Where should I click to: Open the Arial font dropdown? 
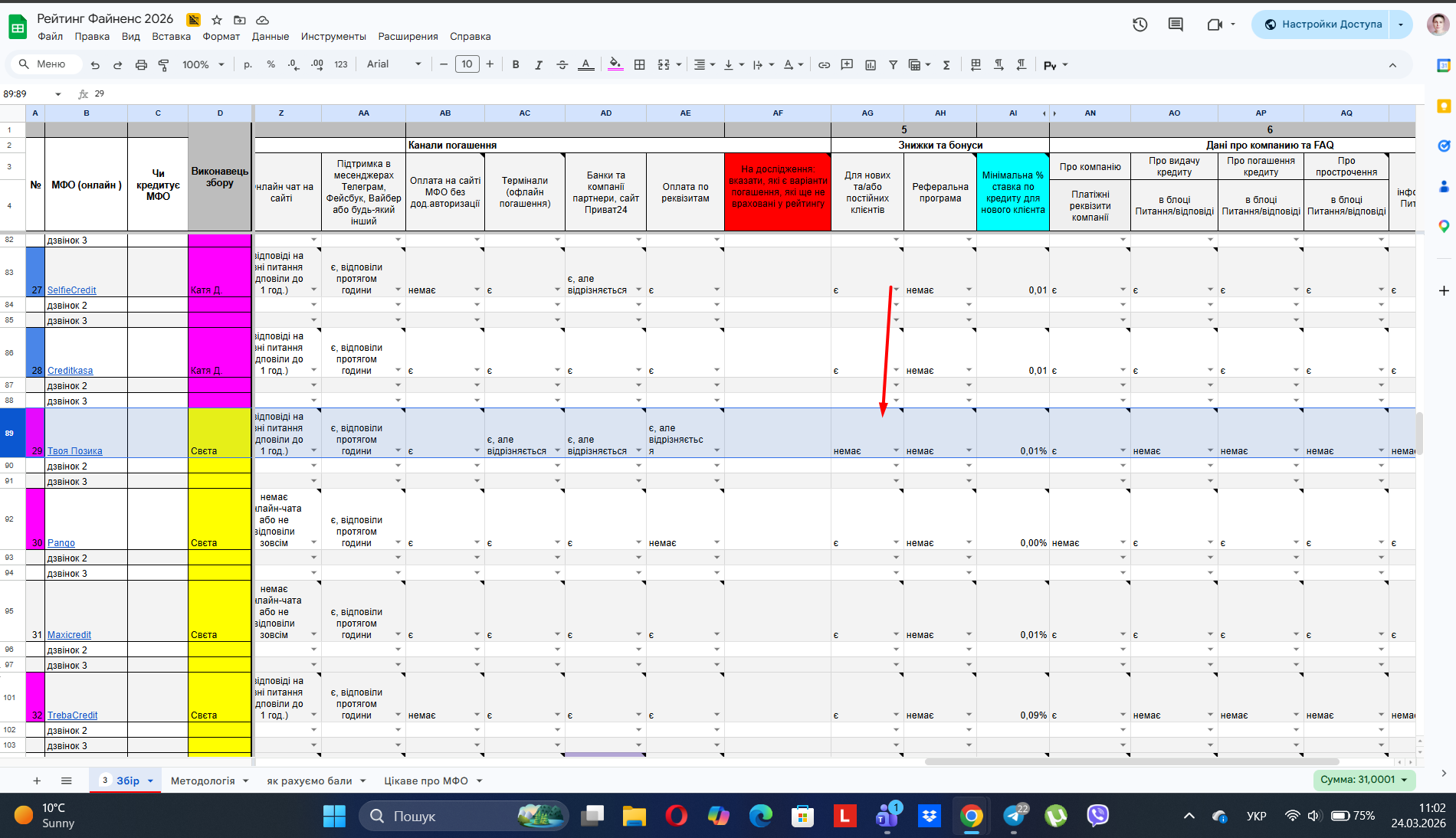(394, 64)
